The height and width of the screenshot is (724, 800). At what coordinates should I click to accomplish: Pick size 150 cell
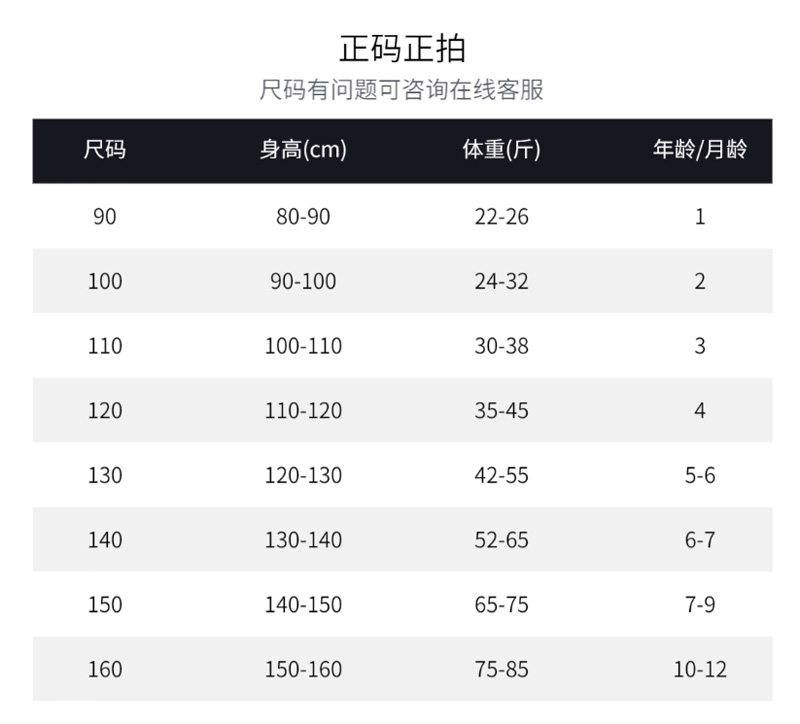pyautogui.click(x=105, y=605)
